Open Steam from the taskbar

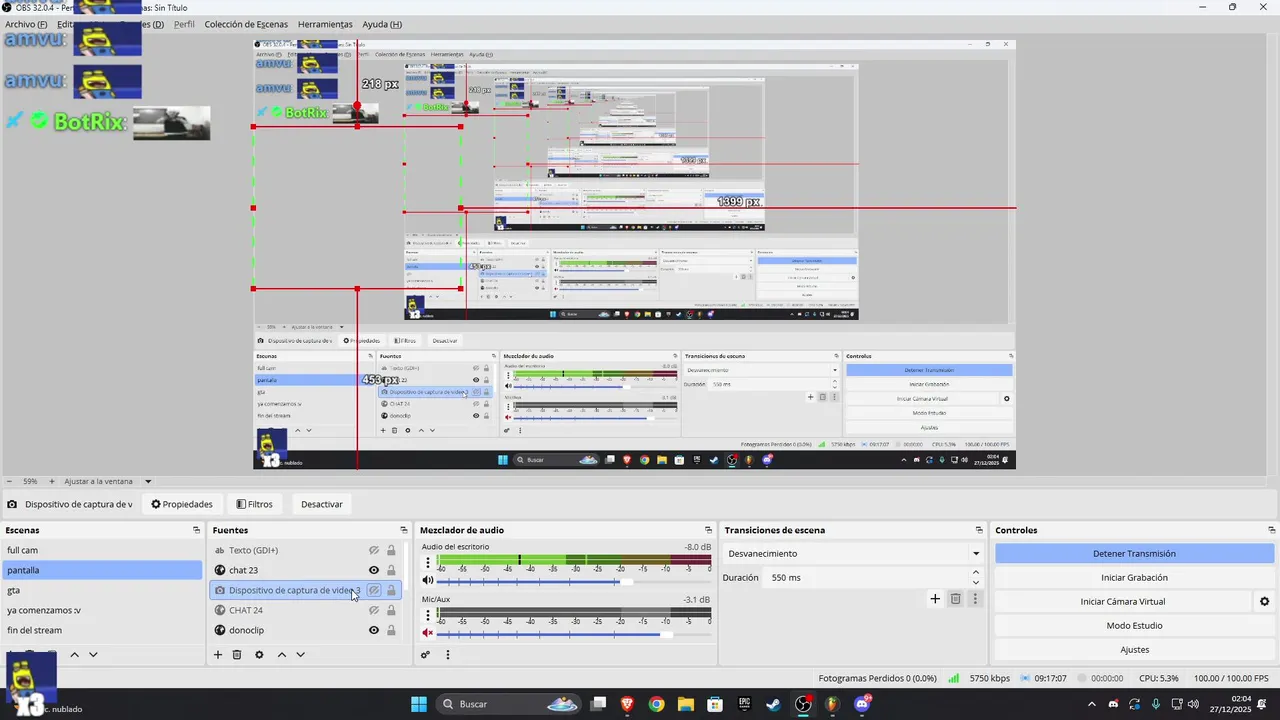click(x=774, y=704)
